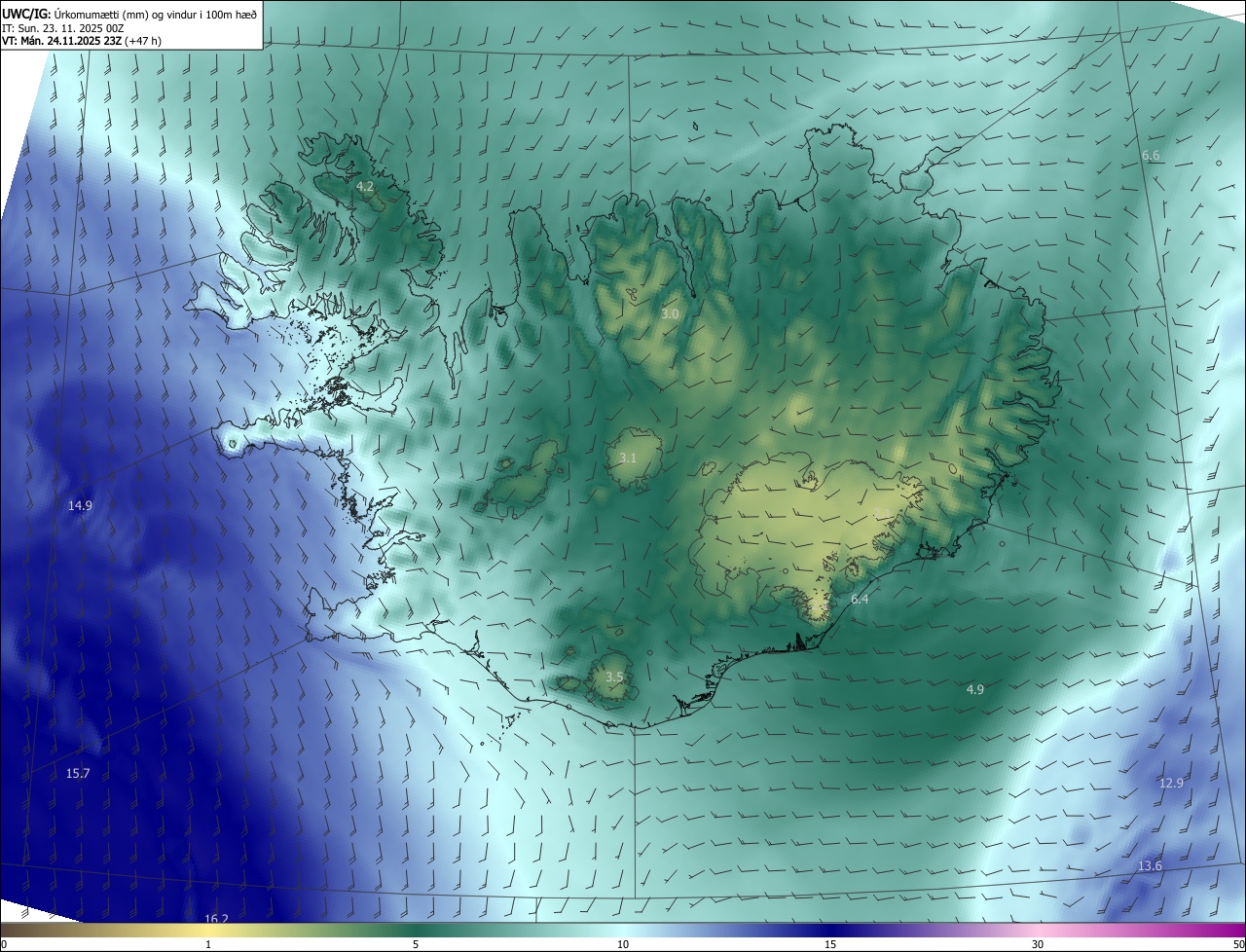1246x952 pixels.
Task: Click the 16.2 value above the color scale
Action: click(x=216, y=918)
